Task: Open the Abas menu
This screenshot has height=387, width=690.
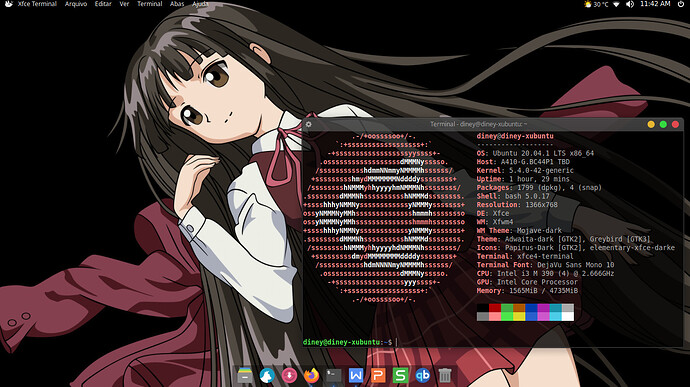Action: (x=177, y=4)
